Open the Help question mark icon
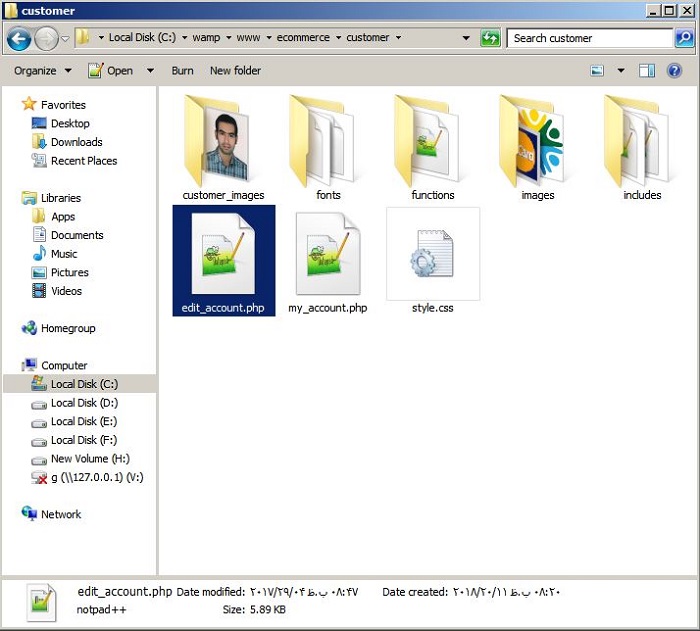This screenshot has height=631, width=700. (x=675, y=71)
